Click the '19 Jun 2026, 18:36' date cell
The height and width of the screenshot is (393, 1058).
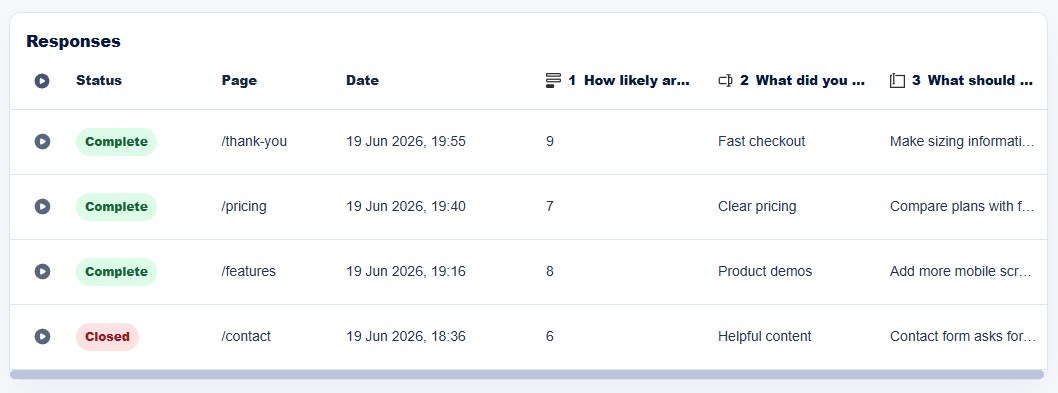pos(406,336)
